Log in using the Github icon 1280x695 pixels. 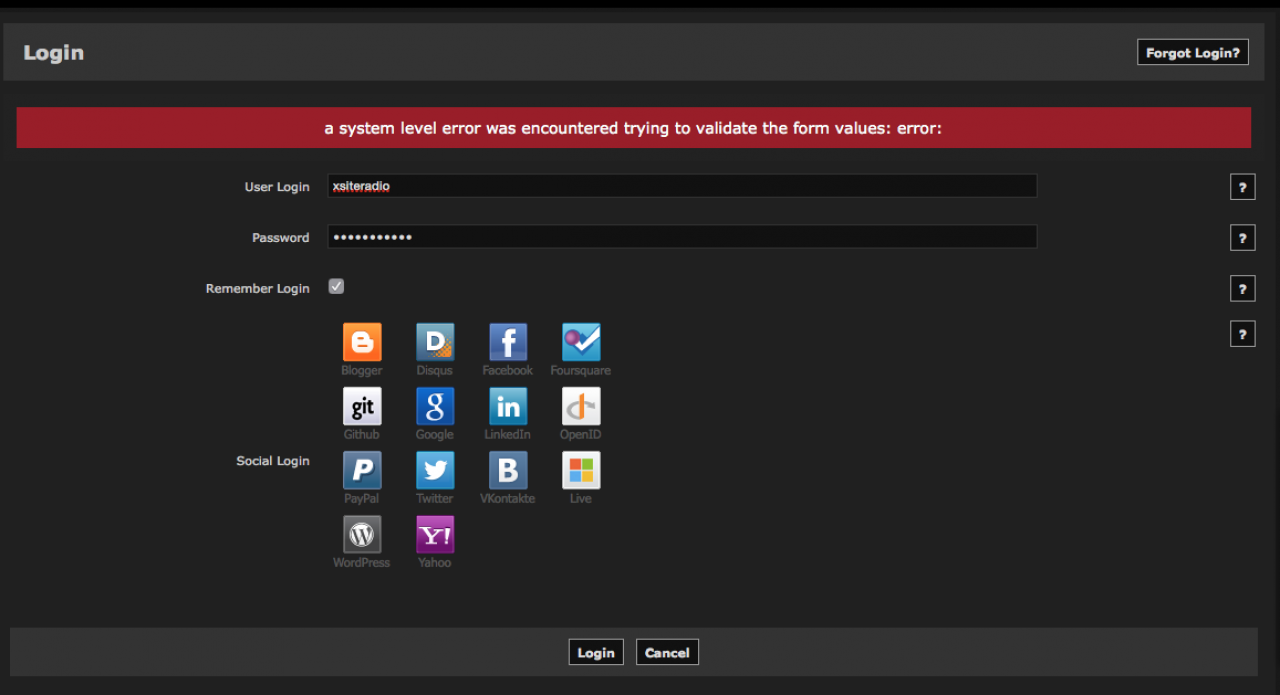362,406
